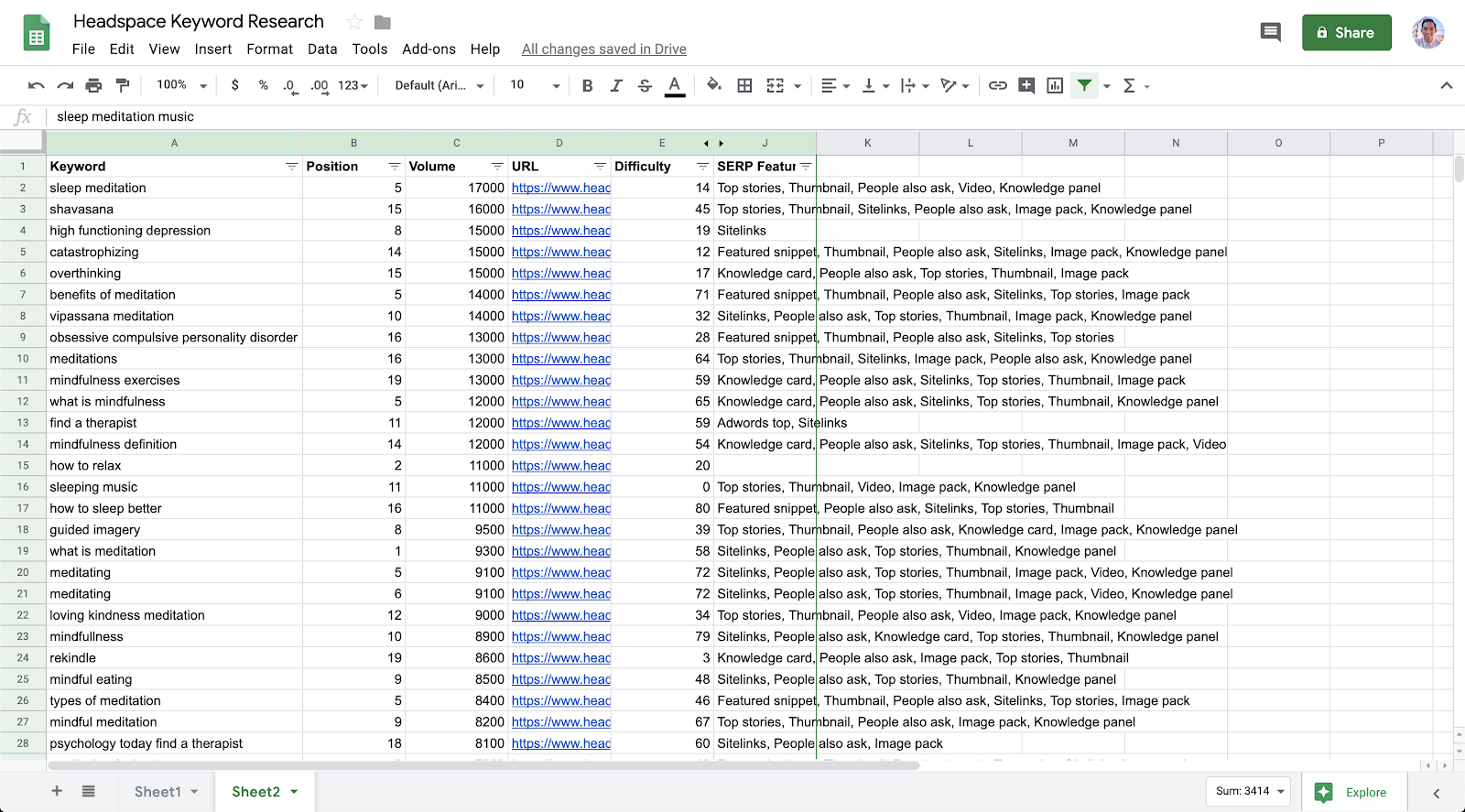The width and height of the screenshot is (1465, 812).
Task: Hide the menus with the toolbar collapse arrow
Action: tap(1447, 85)
